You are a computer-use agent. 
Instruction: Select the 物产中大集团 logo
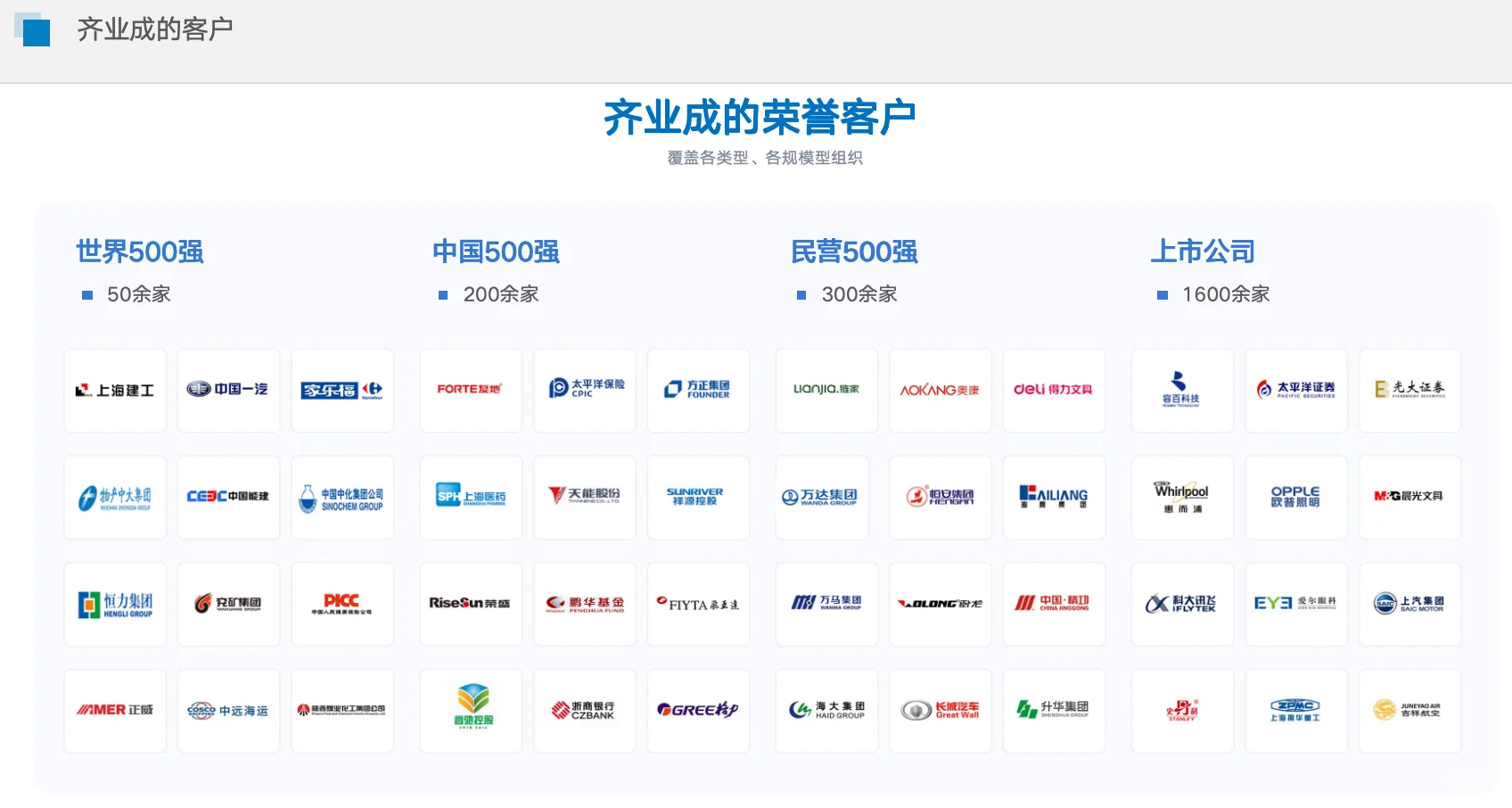[115, 498]
